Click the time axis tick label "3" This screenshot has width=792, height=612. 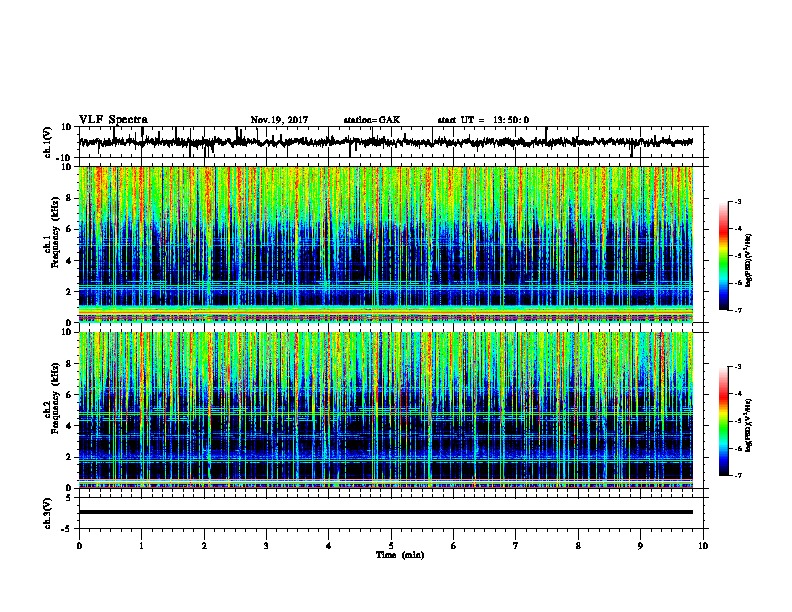[266, 546]
